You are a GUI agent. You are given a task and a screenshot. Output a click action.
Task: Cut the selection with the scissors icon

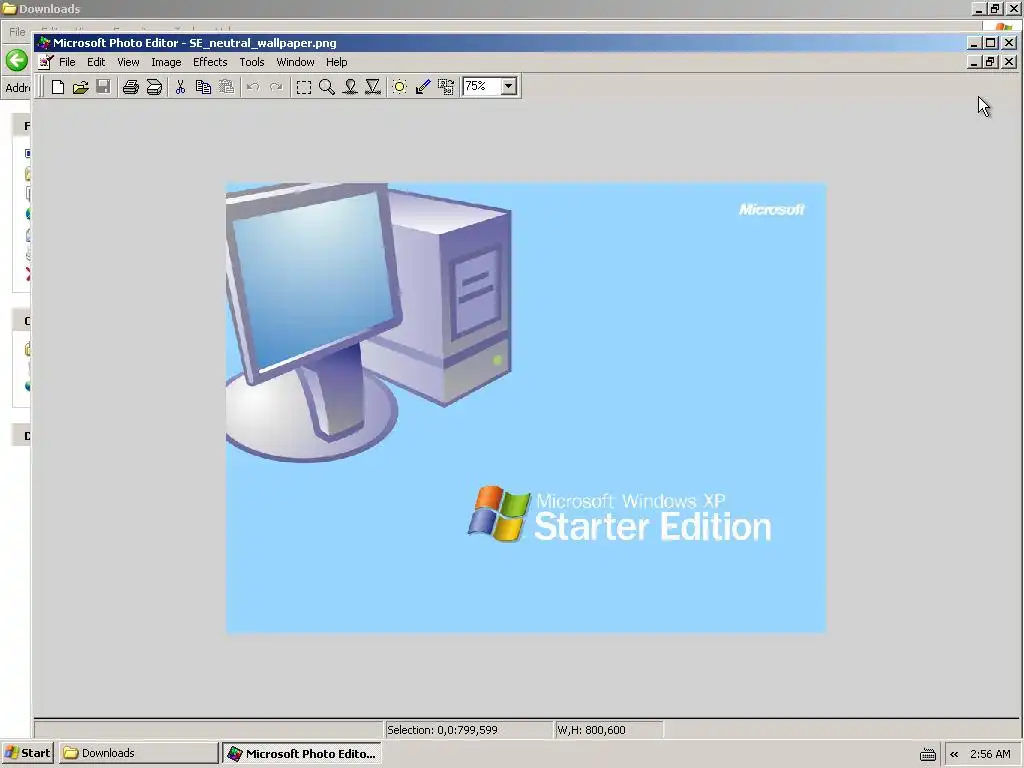click(x=180, y=87)
